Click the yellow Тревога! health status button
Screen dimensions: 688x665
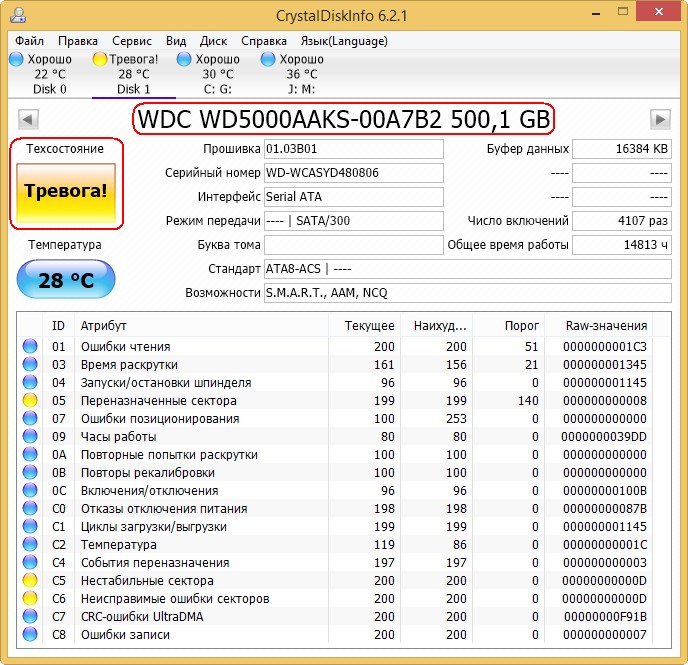[66, 193]
